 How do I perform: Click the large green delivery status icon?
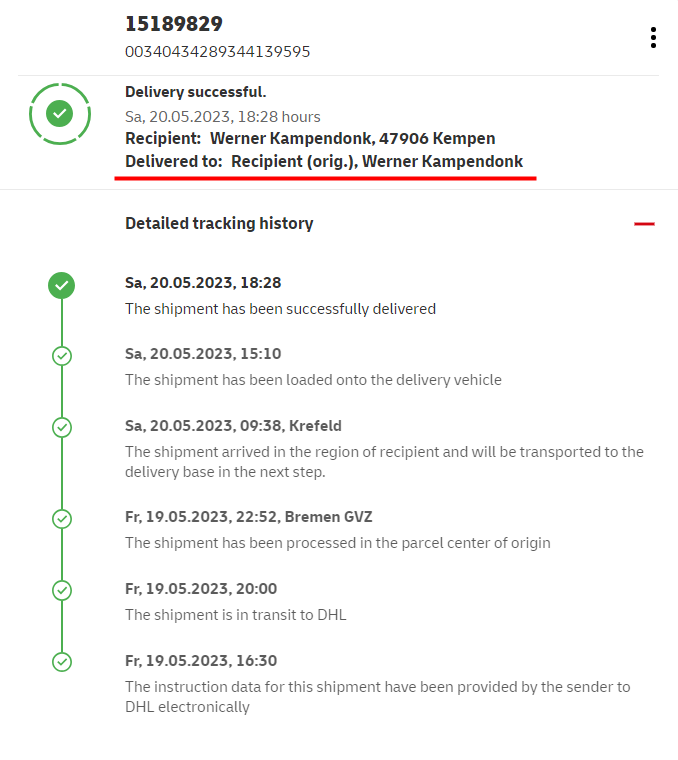pos(60,114)
